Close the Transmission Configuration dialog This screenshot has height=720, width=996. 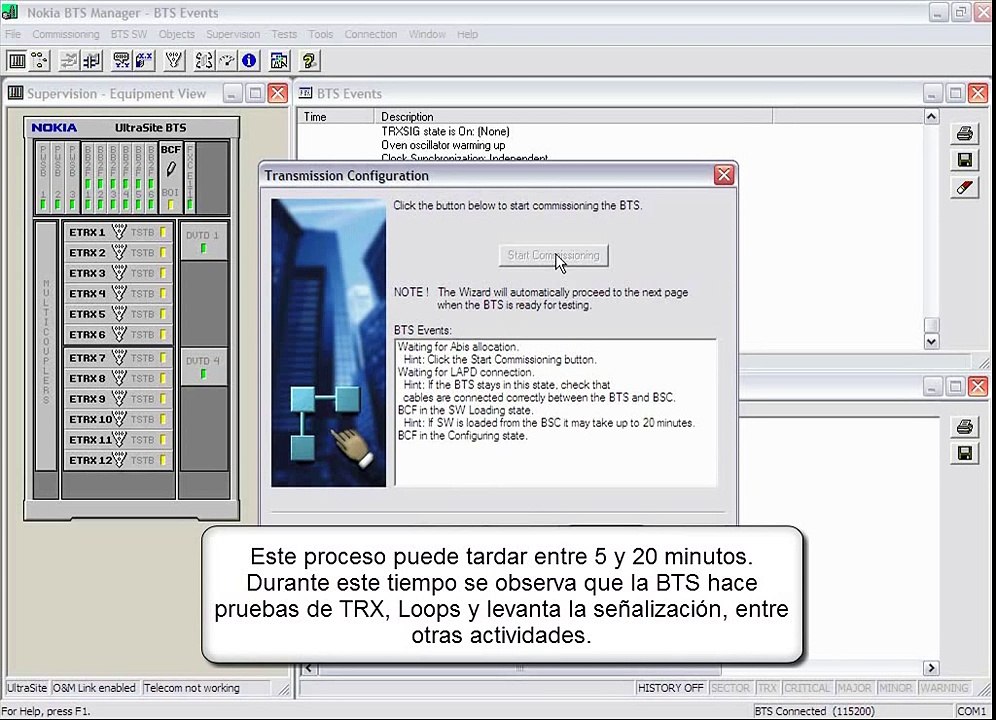click(x=723, y=175)
